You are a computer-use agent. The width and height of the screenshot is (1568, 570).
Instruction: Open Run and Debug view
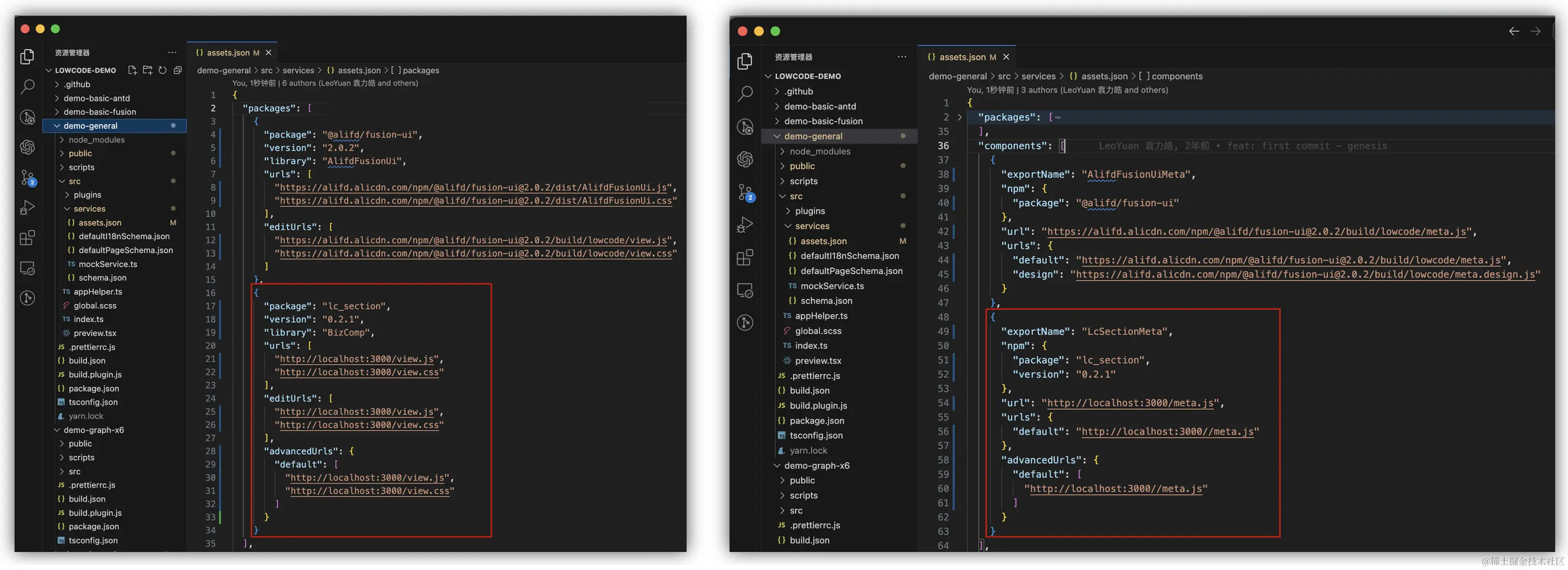[27, 207]
